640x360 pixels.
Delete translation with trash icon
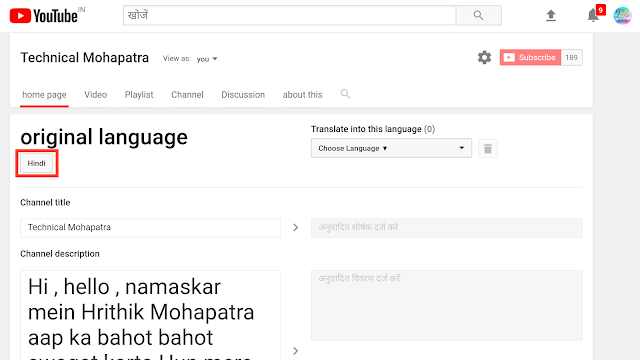tap(488, 148)
